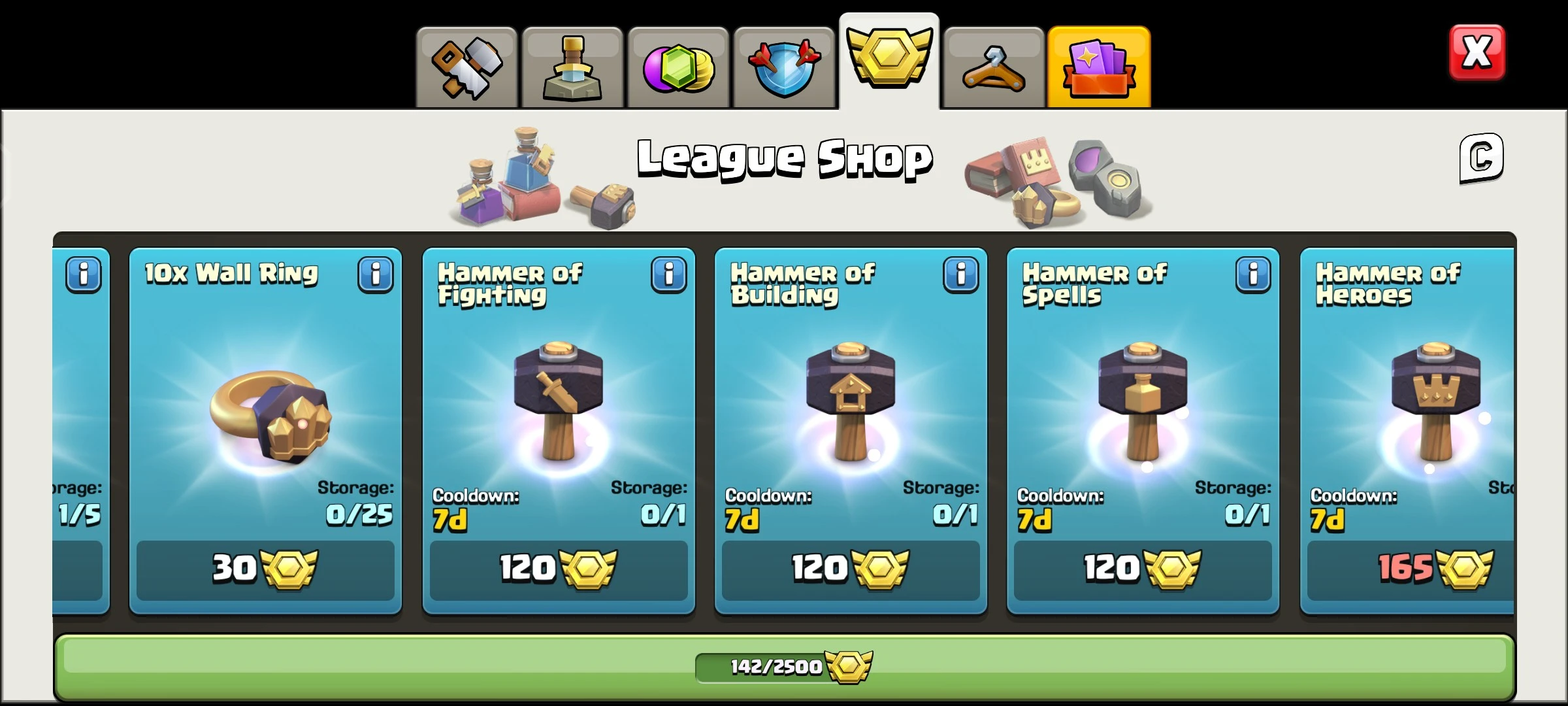Open the gem and resources tab

[x=678, y=68]
